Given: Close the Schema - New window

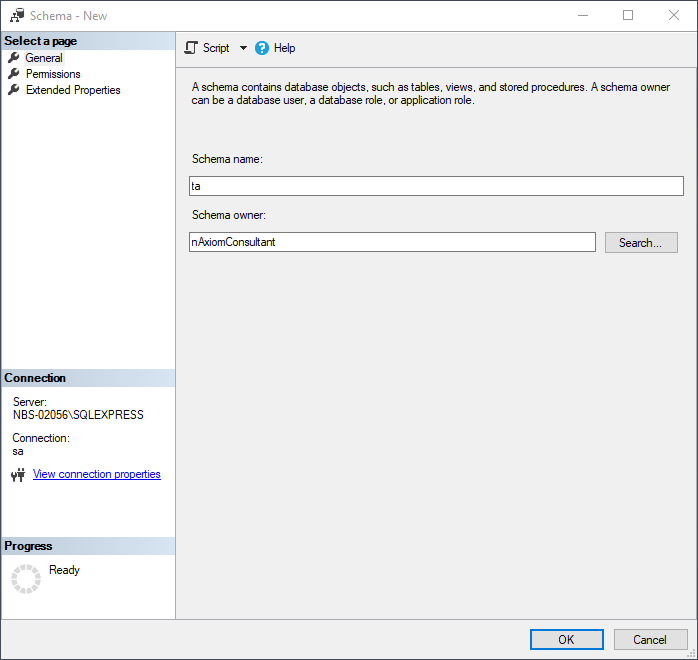Looking at the screenshot, I should (674, 15).
